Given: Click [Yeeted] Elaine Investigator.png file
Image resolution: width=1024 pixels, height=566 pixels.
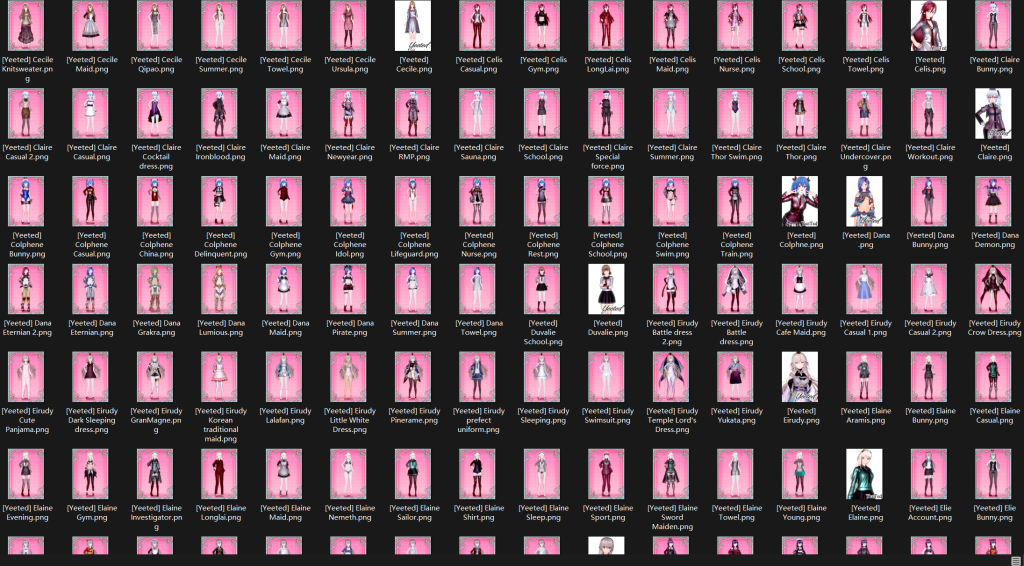Looking at the screenshot, I should pyautogui.click(x=155, y=474).
